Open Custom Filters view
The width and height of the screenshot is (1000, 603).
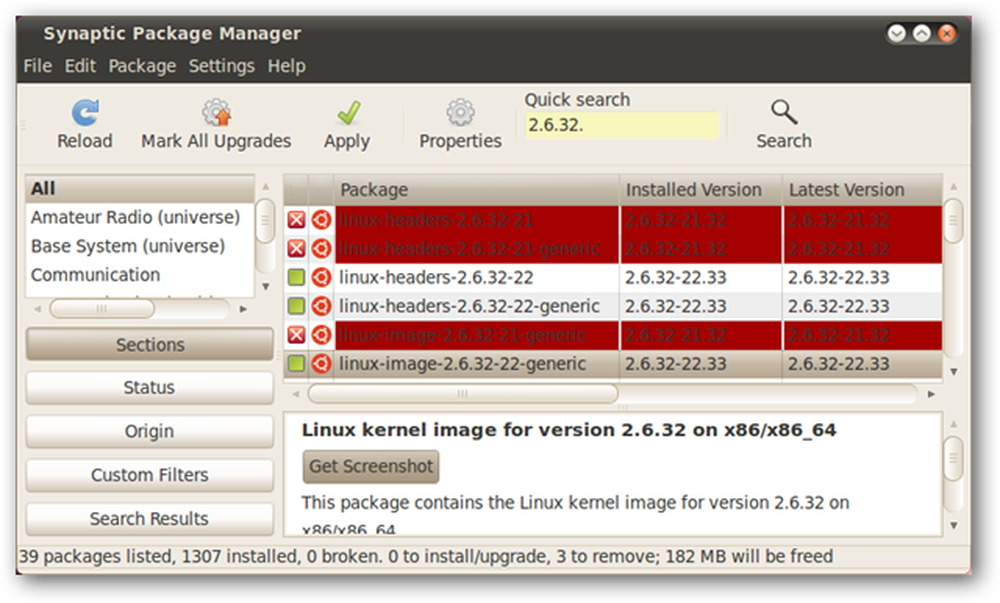(150, 475)
